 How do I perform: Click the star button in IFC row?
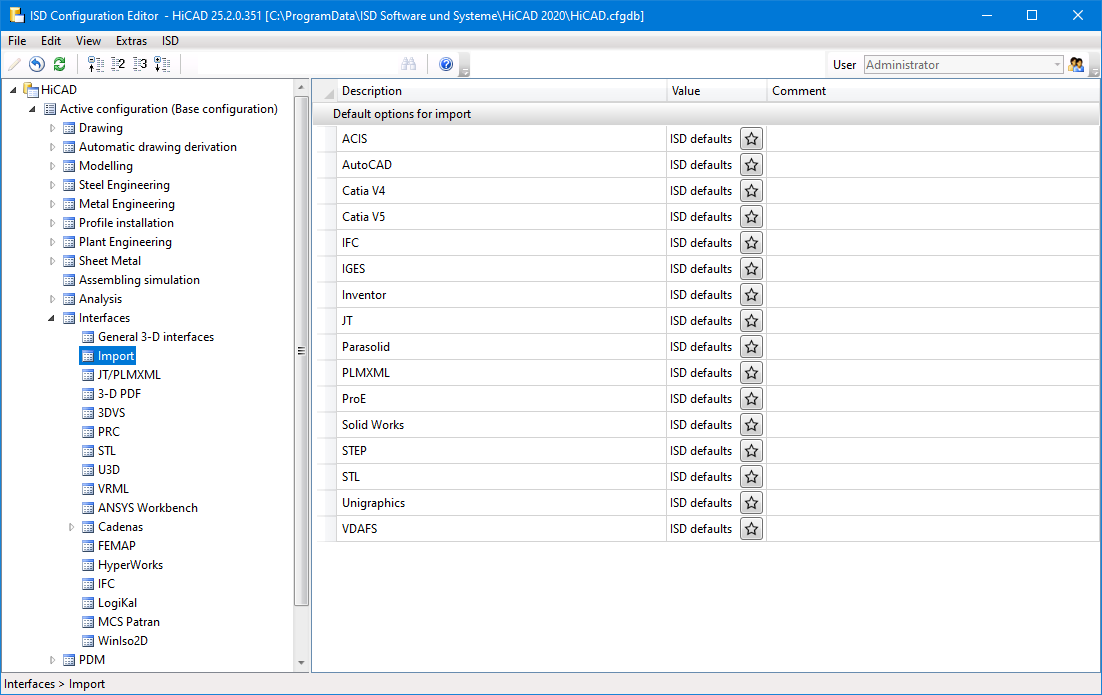pyautogui.click(x=752, y=243)
